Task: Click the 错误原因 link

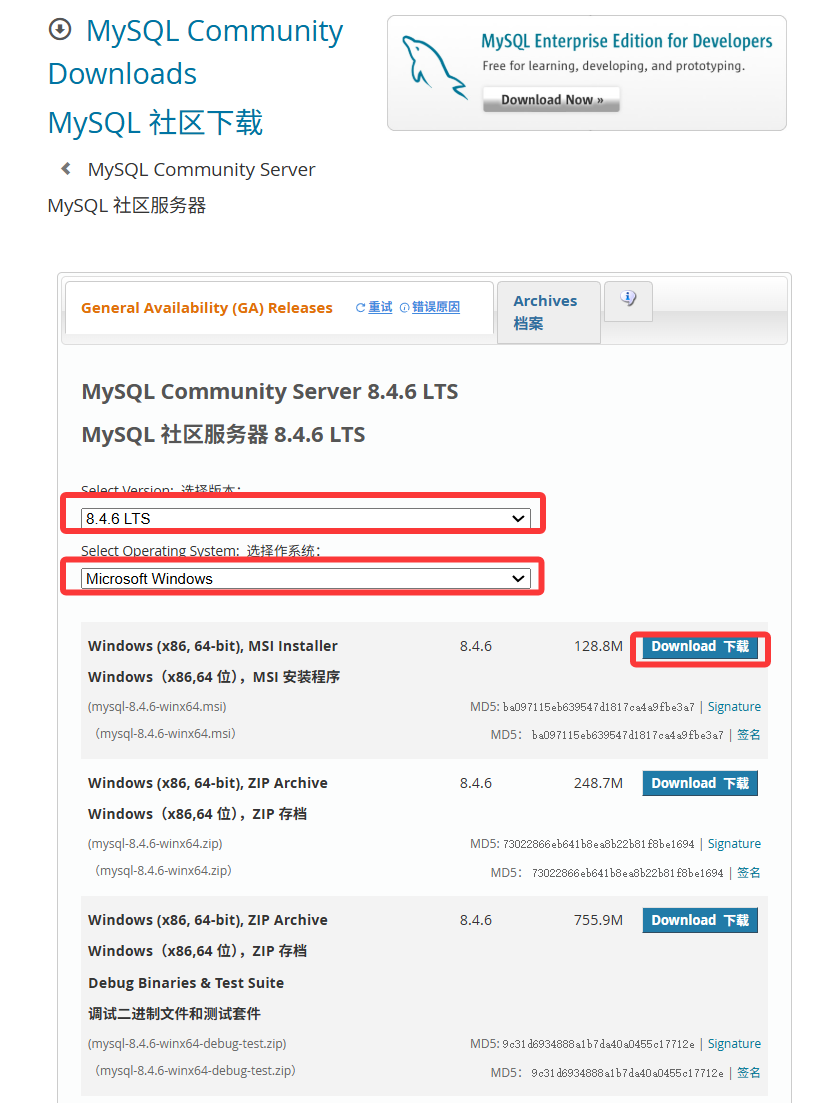Action: (x=436, y=307)
